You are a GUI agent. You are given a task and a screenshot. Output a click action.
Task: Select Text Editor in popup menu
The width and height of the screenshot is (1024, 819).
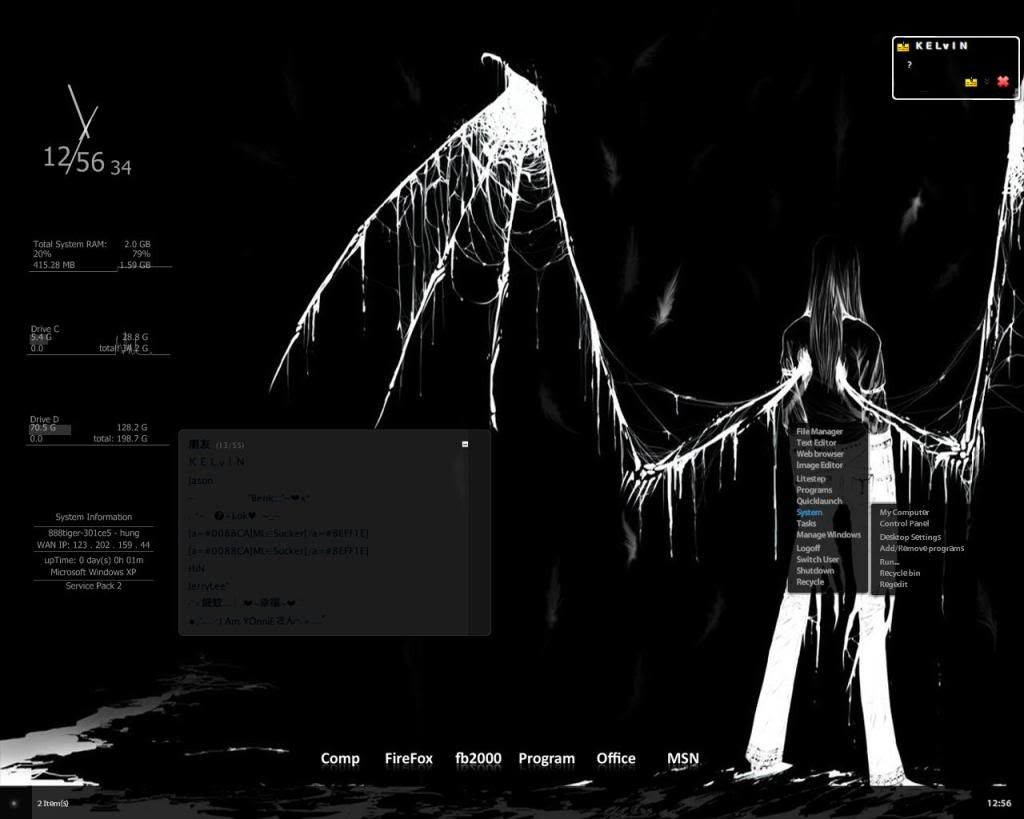(816, 443)
